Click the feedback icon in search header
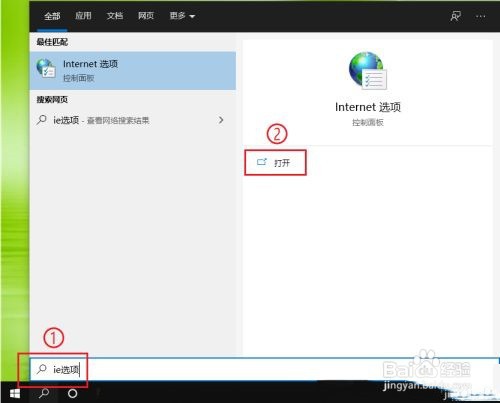 point(456,16)
